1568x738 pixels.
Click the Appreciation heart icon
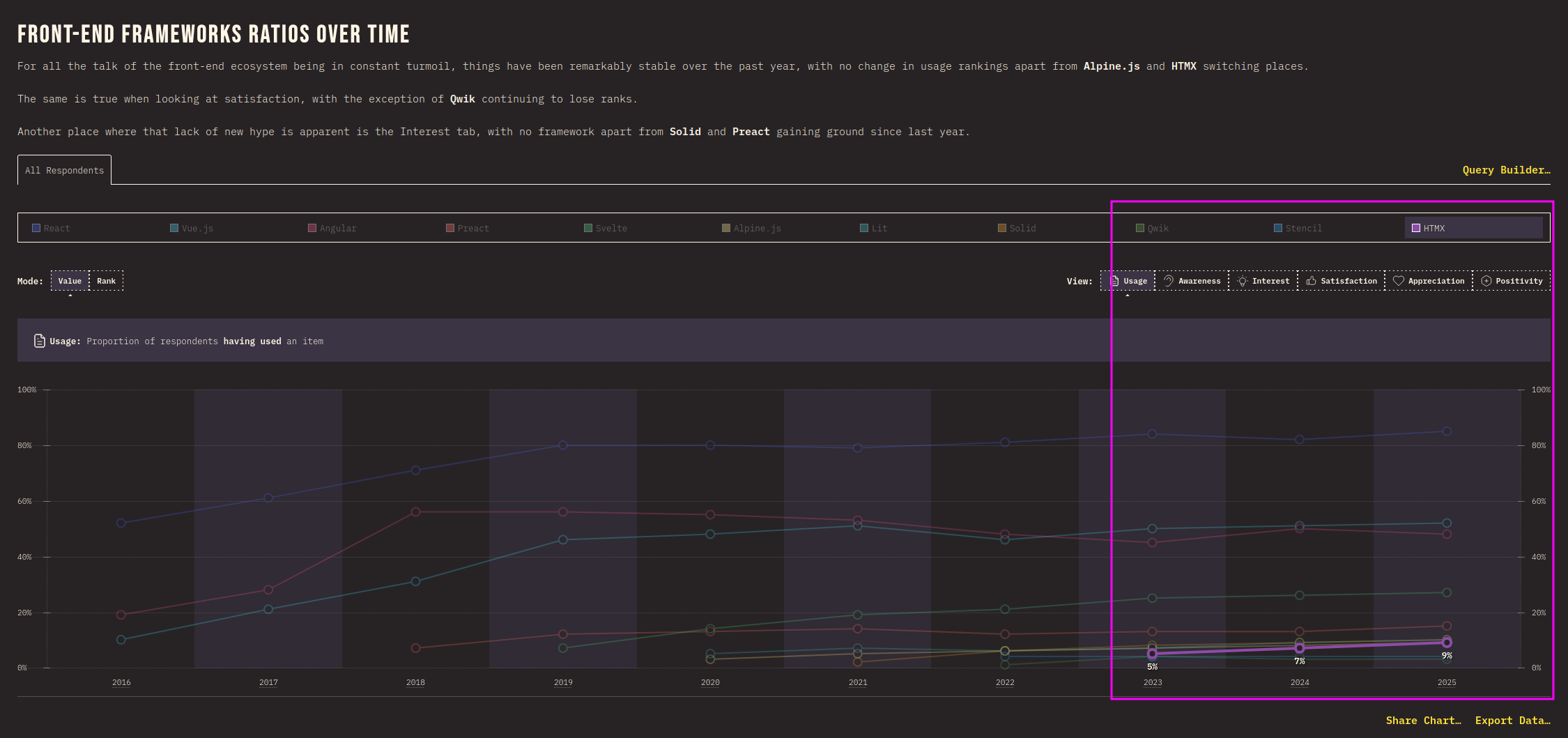[1398, 281]
